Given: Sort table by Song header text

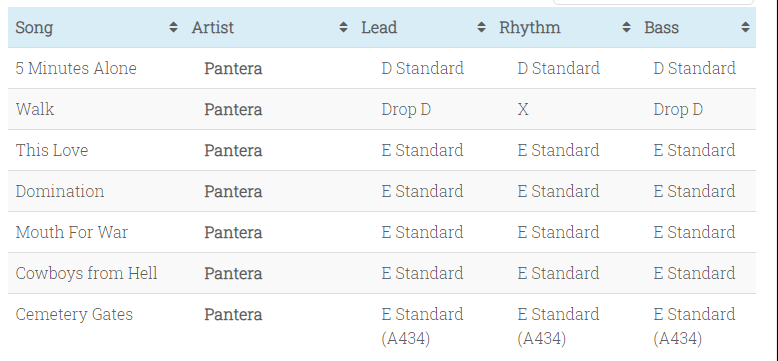Looking at the screenshot, I should click(34, 27).
